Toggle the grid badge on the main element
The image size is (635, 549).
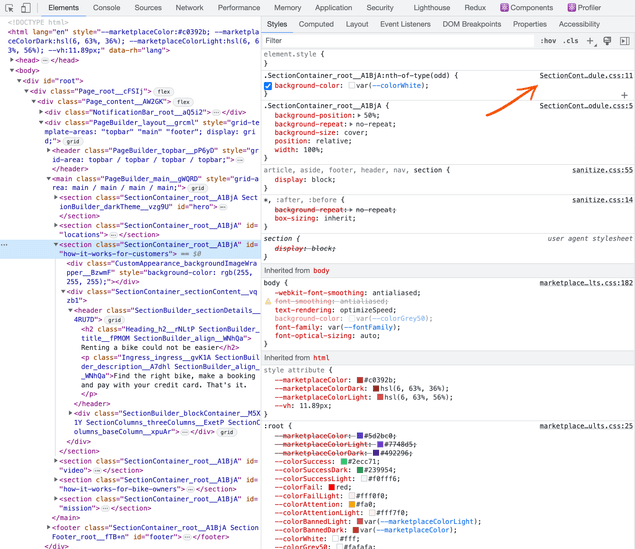coord(198,188)
